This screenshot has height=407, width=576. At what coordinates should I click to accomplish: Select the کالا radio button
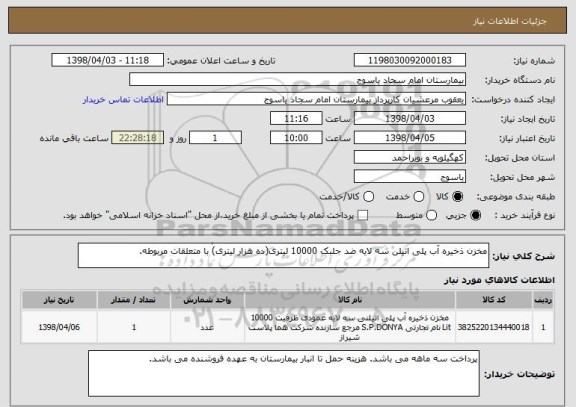457,197
